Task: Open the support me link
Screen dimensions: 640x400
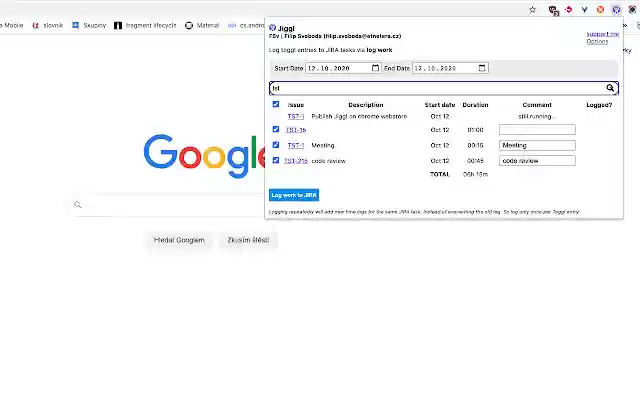Action: click(x=603, y=34)
